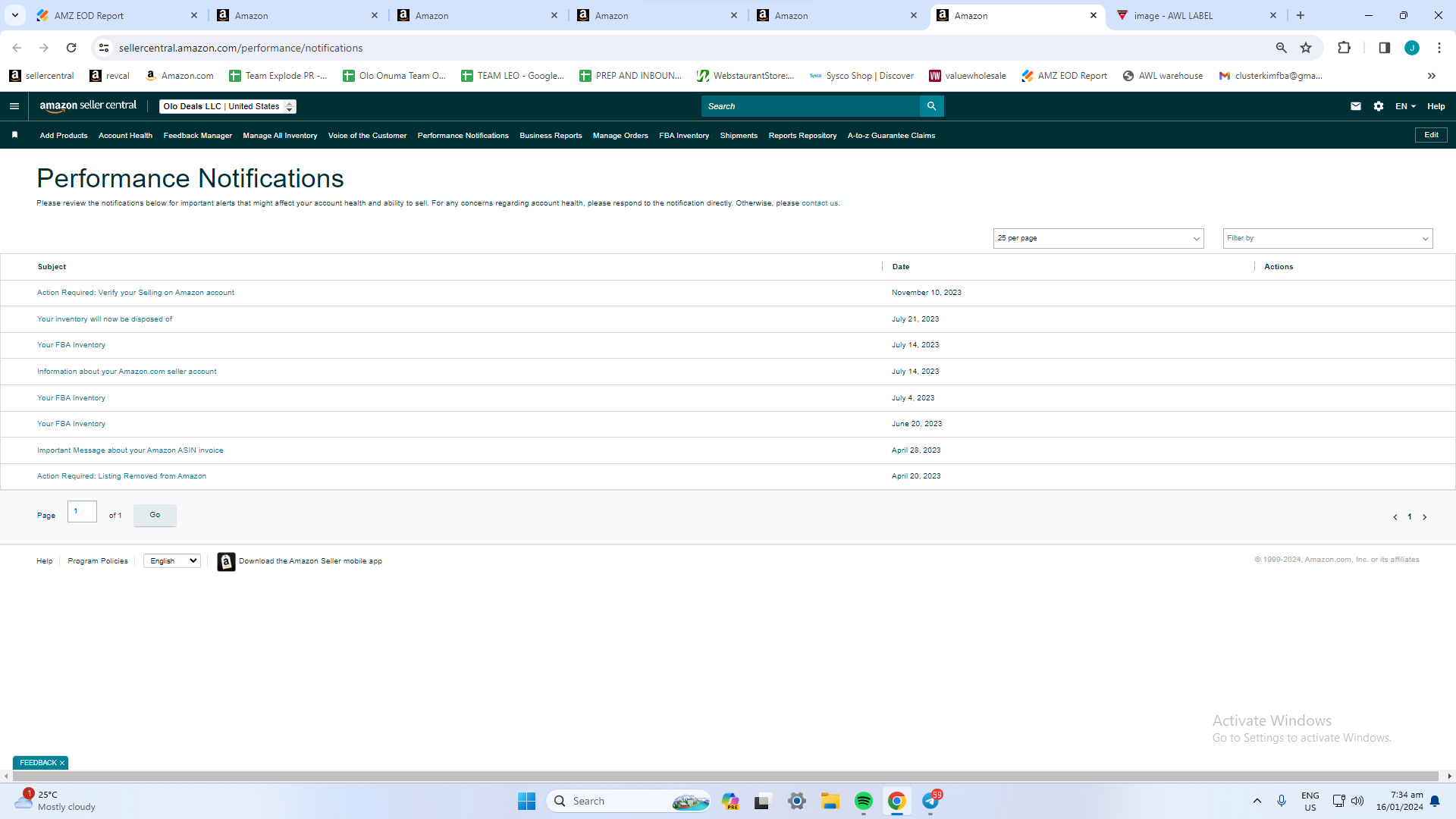Screen dimensions: 1456x819
Task: Open Add Products in the nav bar
Action: 64,136
